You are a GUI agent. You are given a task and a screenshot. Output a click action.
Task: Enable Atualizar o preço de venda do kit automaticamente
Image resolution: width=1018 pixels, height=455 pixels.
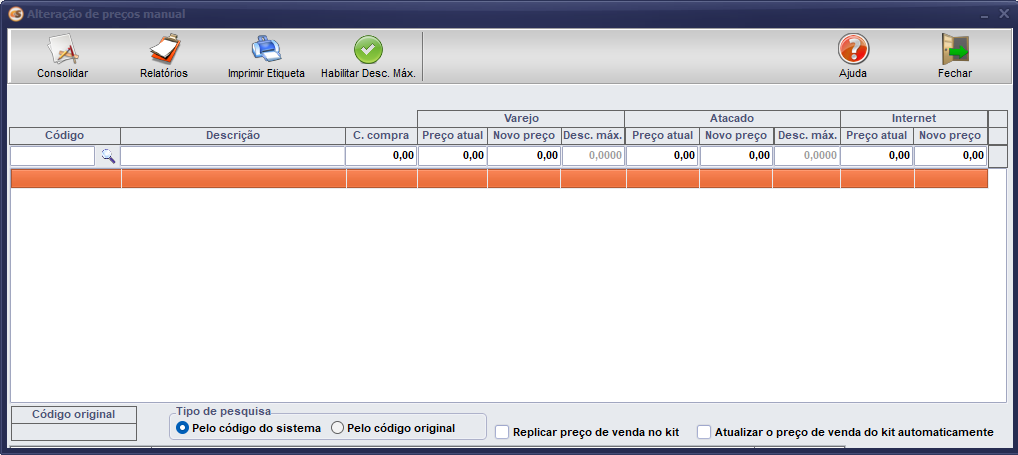pyautogui.click(x=704, y=432)
